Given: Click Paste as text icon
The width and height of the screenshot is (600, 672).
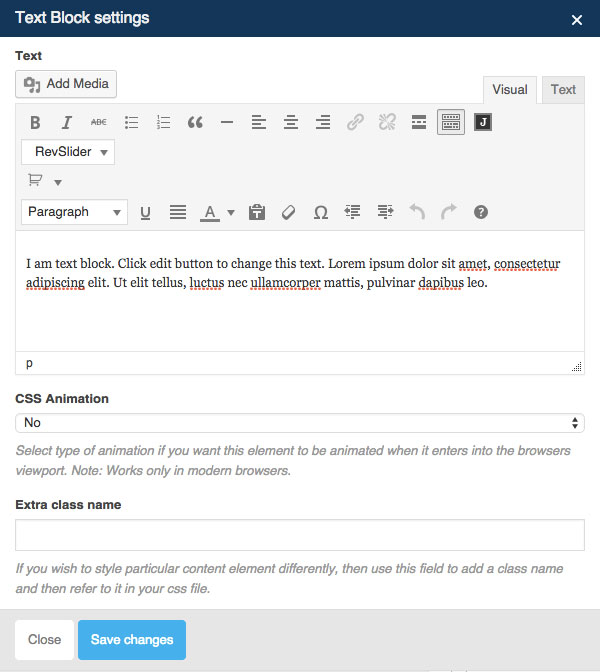Looking at the screenshot, I should 257,212.
